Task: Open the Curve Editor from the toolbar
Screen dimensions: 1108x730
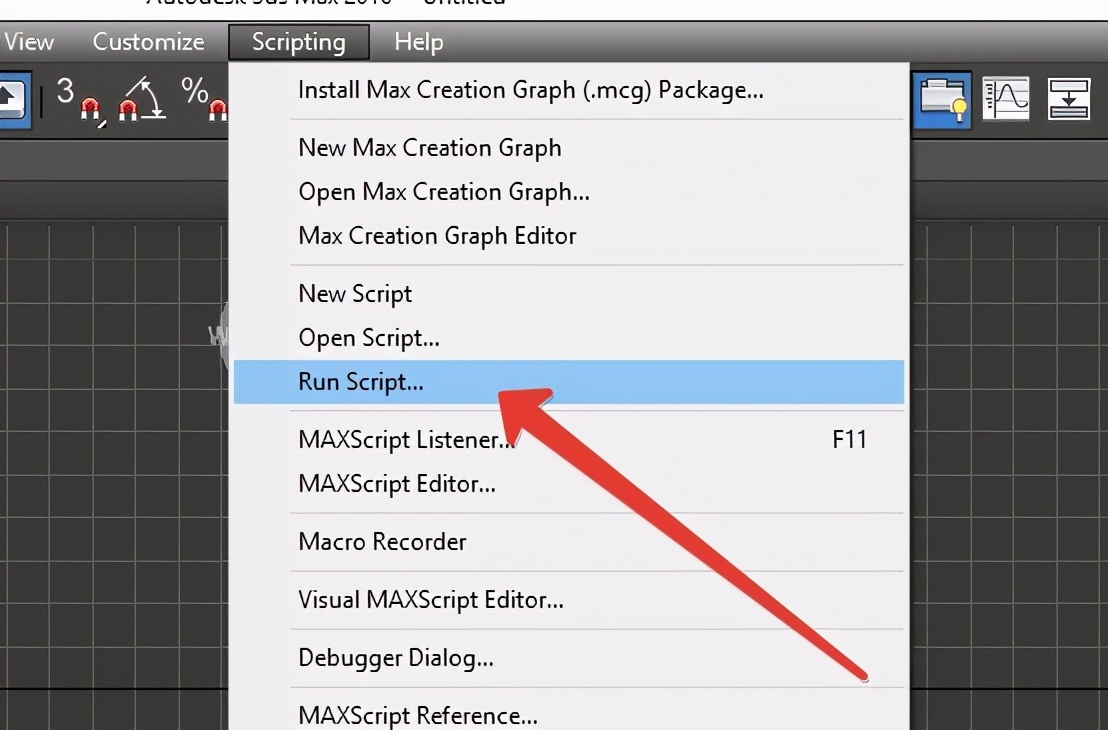Action: click(1006, 98)
